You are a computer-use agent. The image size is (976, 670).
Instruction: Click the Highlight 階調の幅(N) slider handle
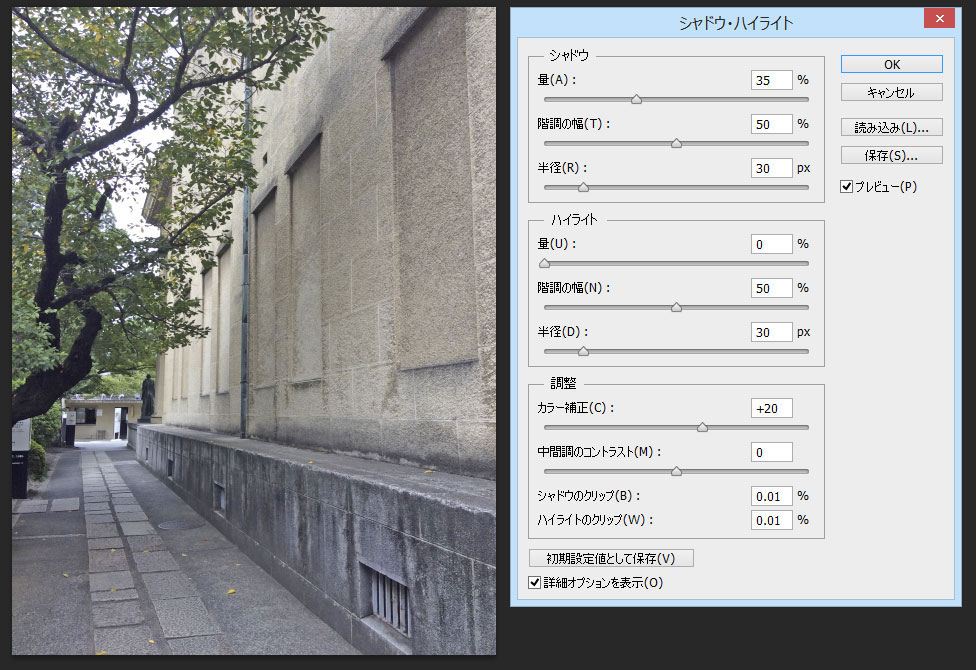pos(676,307)
